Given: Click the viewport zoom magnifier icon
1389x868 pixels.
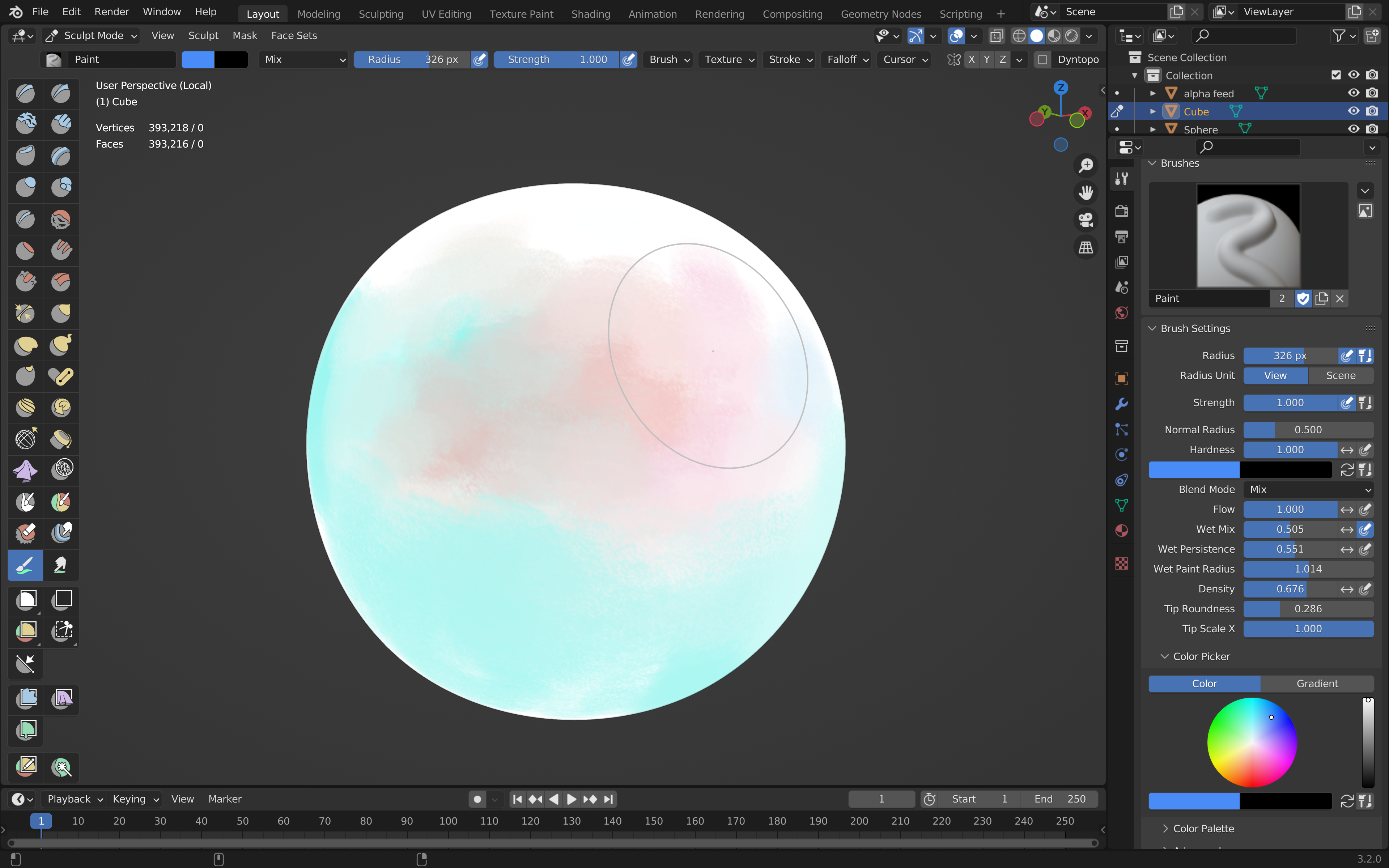Looking at the screenshot, I should pyautogui.click(x=1086, y=165).
